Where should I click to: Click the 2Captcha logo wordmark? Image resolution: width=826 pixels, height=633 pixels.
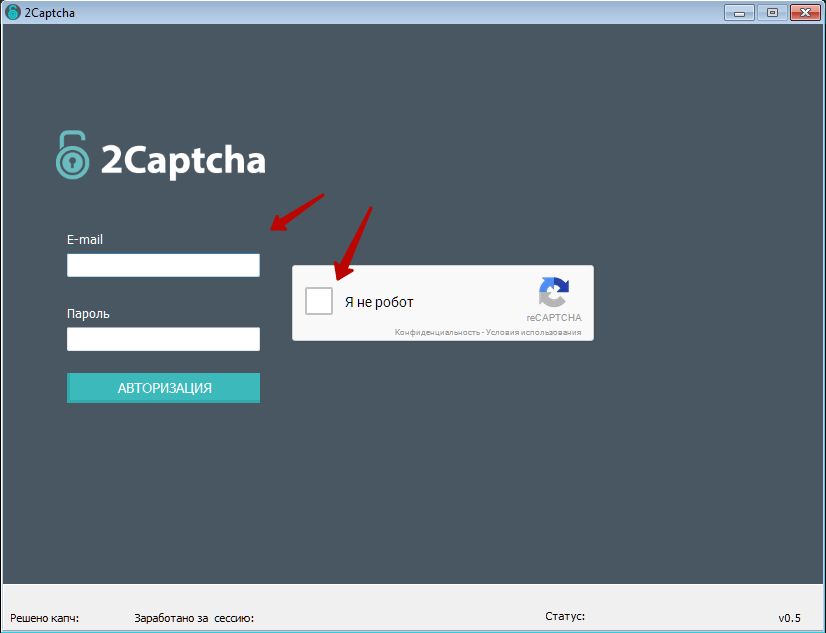[183, 160]
